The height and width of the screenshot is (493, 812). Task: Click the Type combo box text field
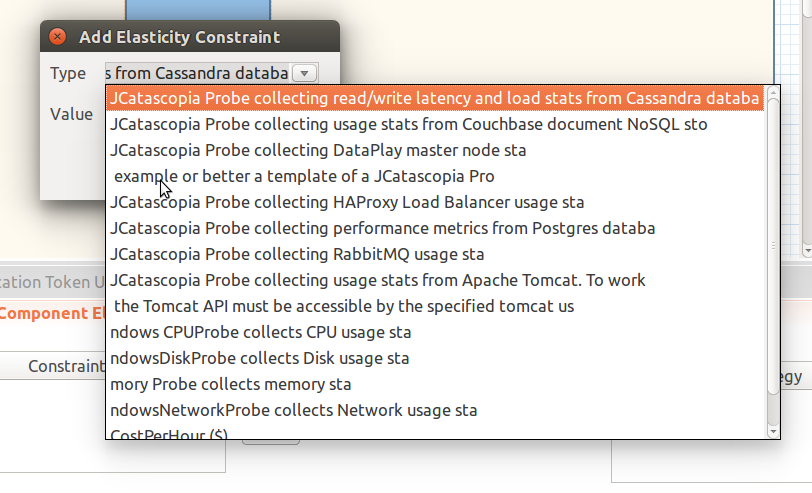click(x=197, y=73)
